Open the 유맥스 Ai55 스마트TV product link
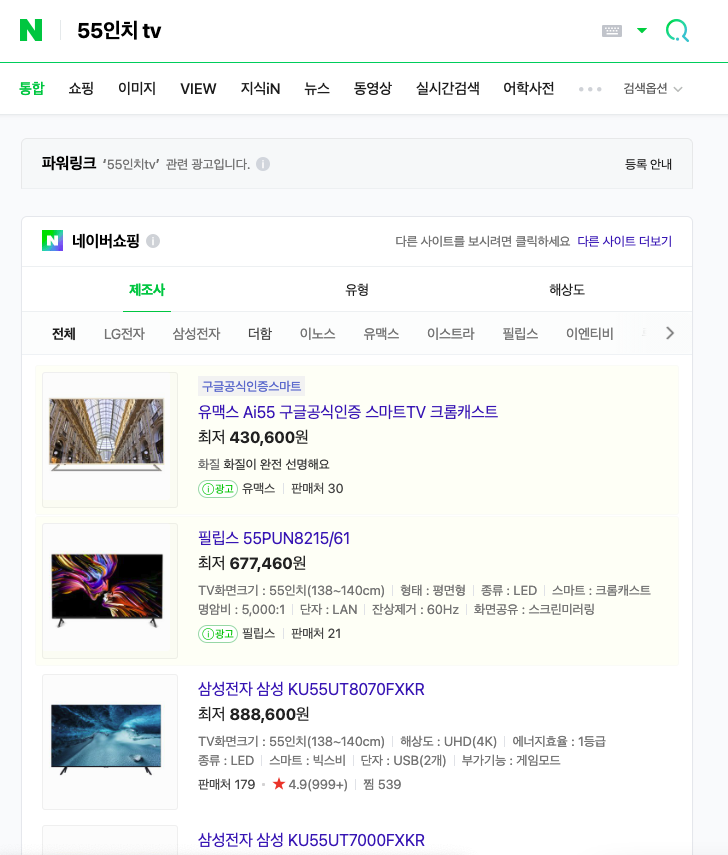The image size is (728, 855). (x=348, y=412)
